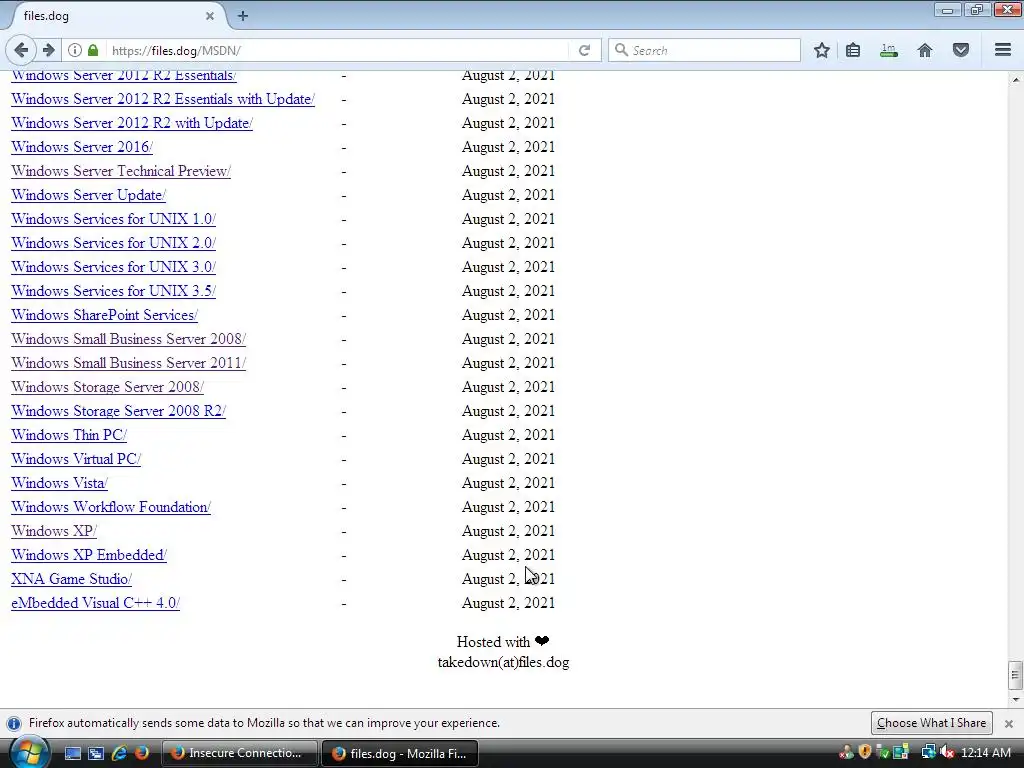Open Windows Services for UNIX 3.0
The width and height of the screenshot is (1024, 768).
pos(113,267)
